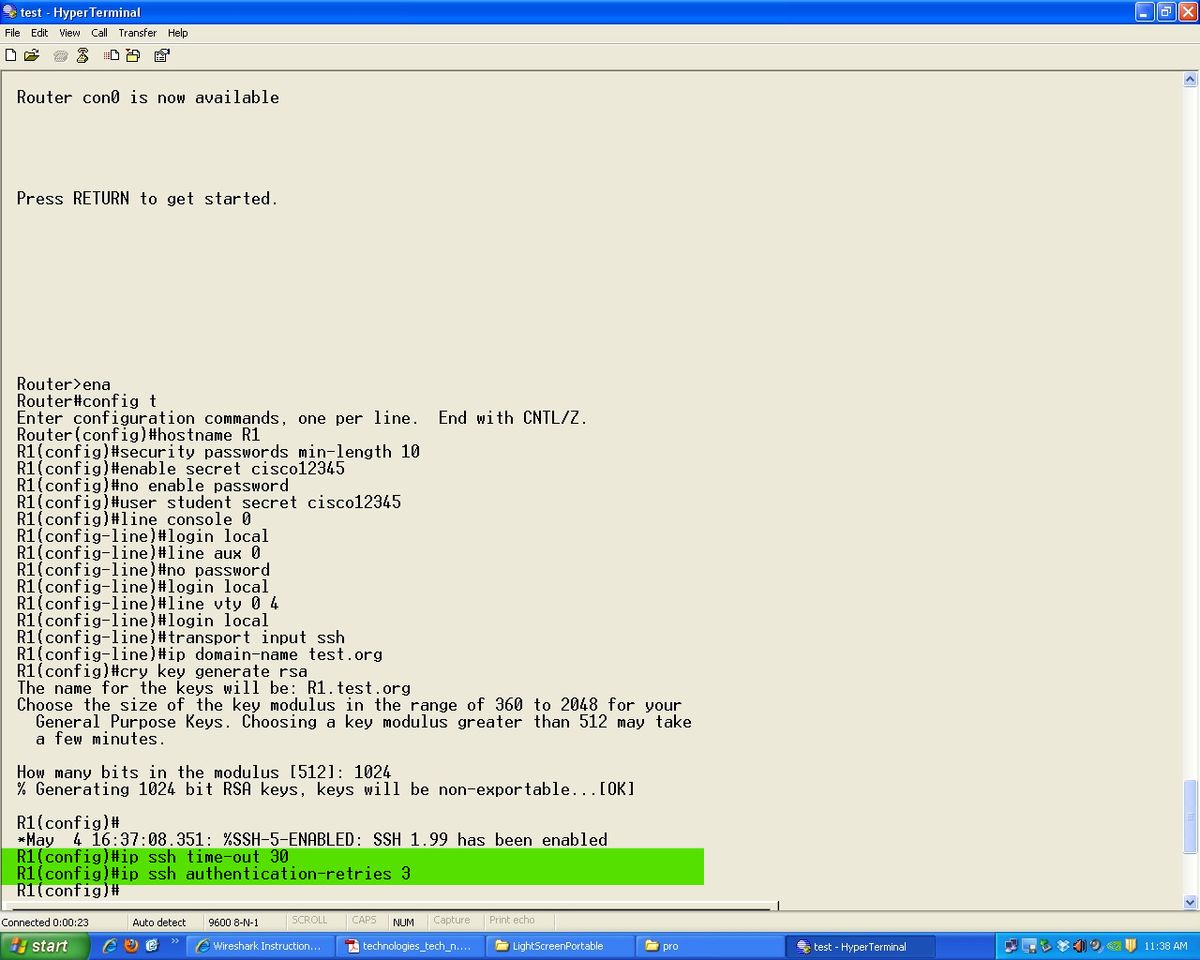Toggle Print echo in the status bar
1200x960 pixels.
[512, 920]
